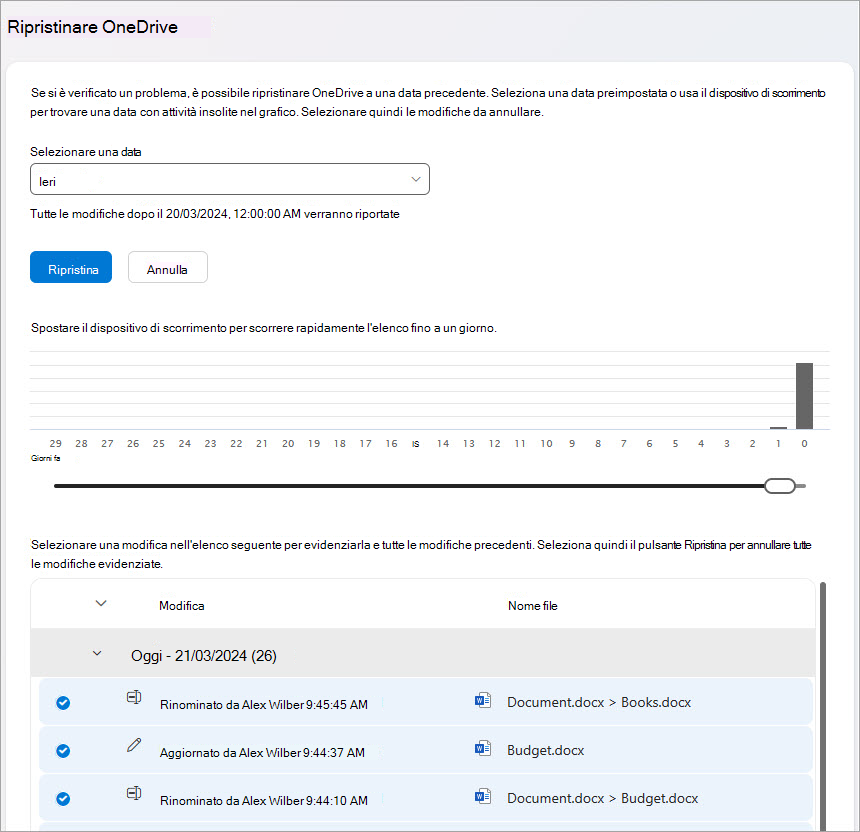Screen dimensions: 860x832
Task: Click the 'Oggi - 21/03/2024 (26)' group label
Action: 203,656
